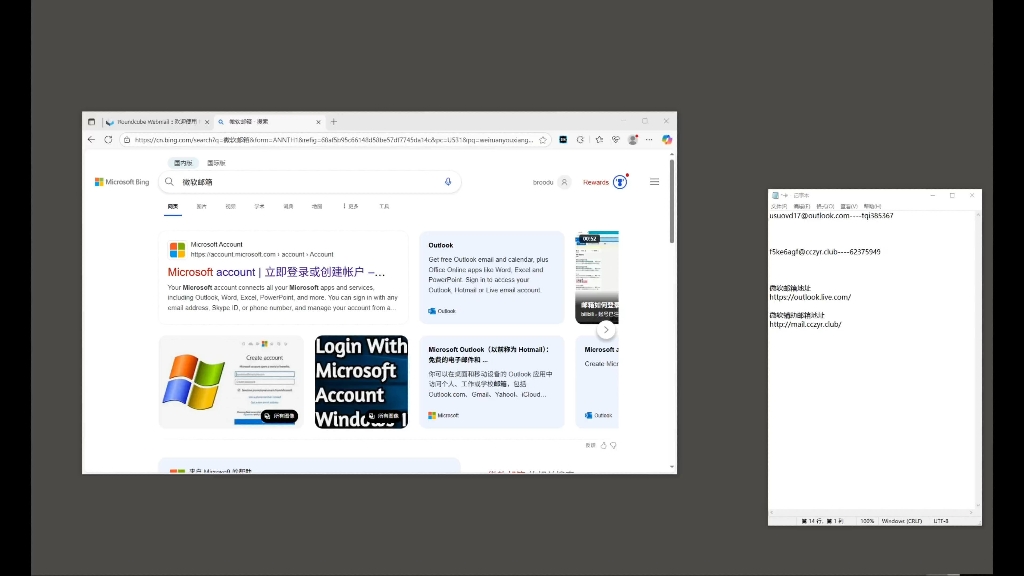Give thumbs up feedback on results
1024x576 pixels.
point(603,445)
